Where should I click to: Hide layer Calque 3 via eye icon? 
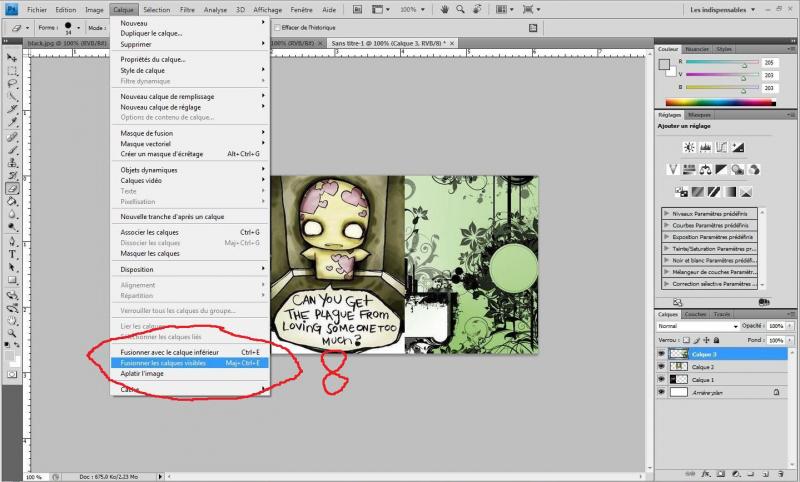point(662,353)
